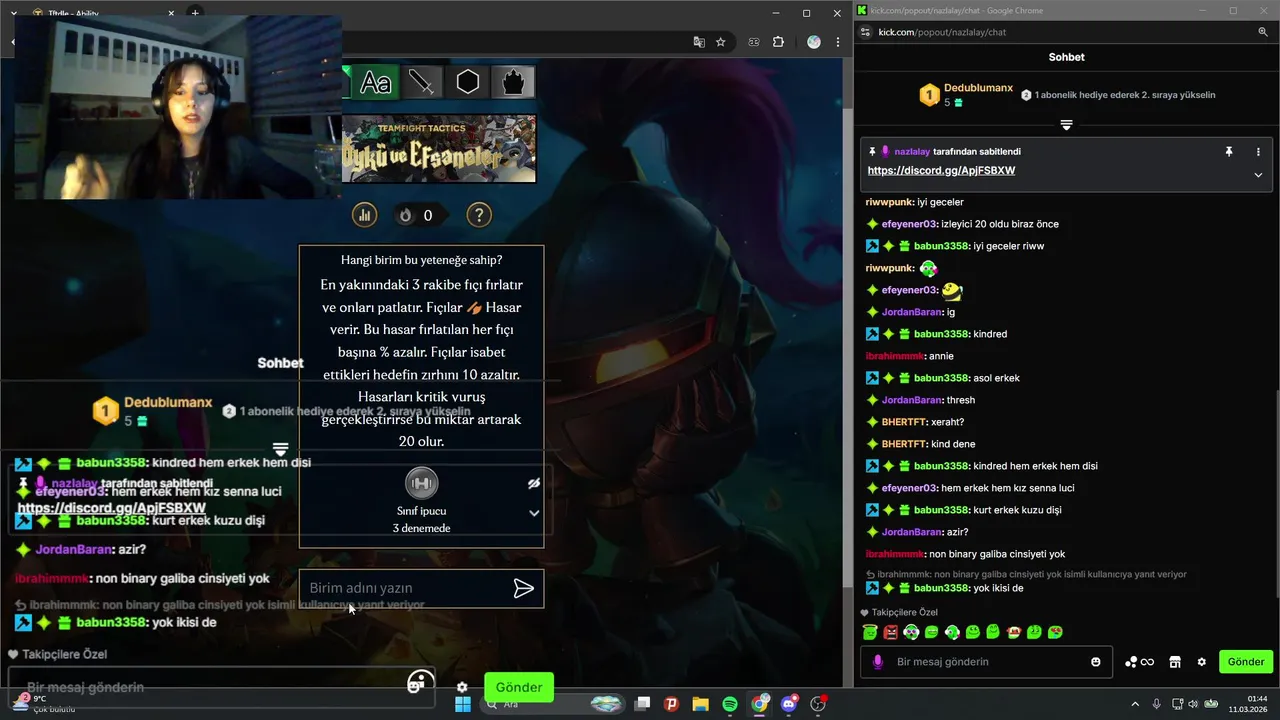Screen dimensions: 1280x720
Task: Select the Aa ability-text game mode
Action: [x=376, y=82]
